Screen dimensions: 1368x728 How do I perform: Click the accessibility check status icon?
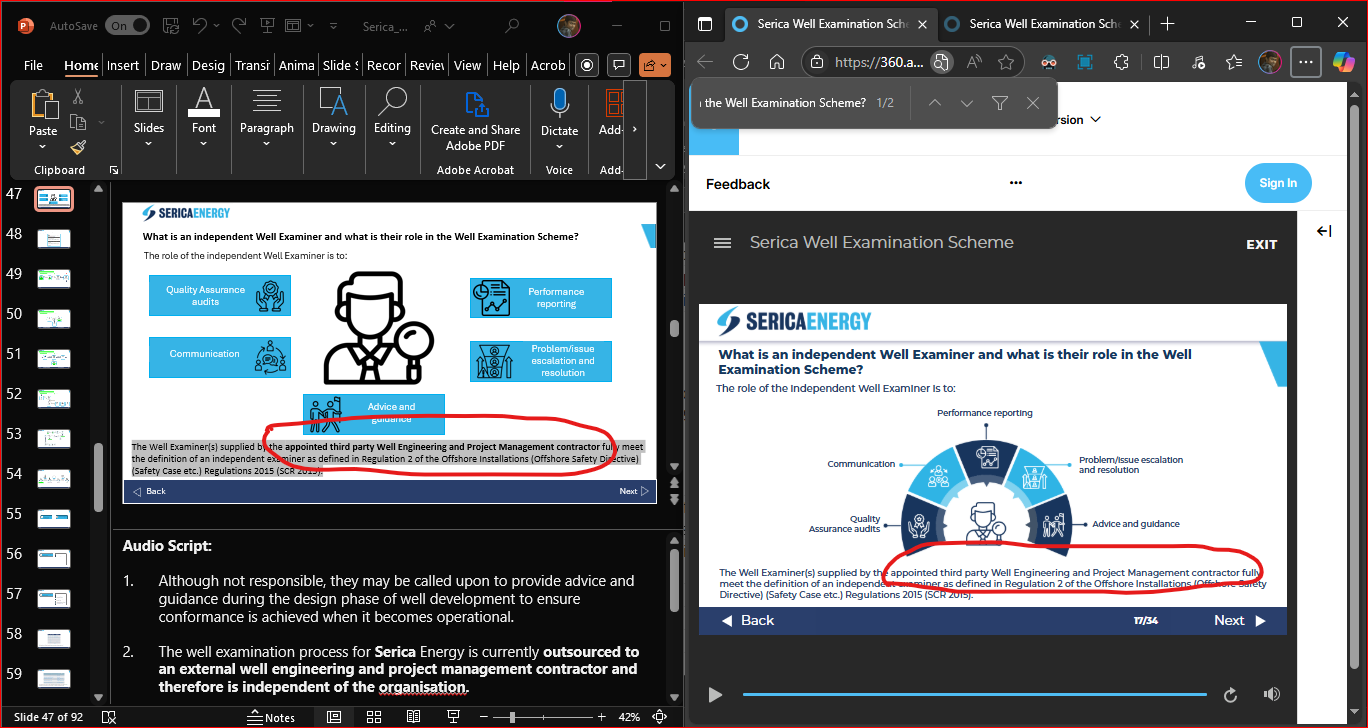coord(109,717)
